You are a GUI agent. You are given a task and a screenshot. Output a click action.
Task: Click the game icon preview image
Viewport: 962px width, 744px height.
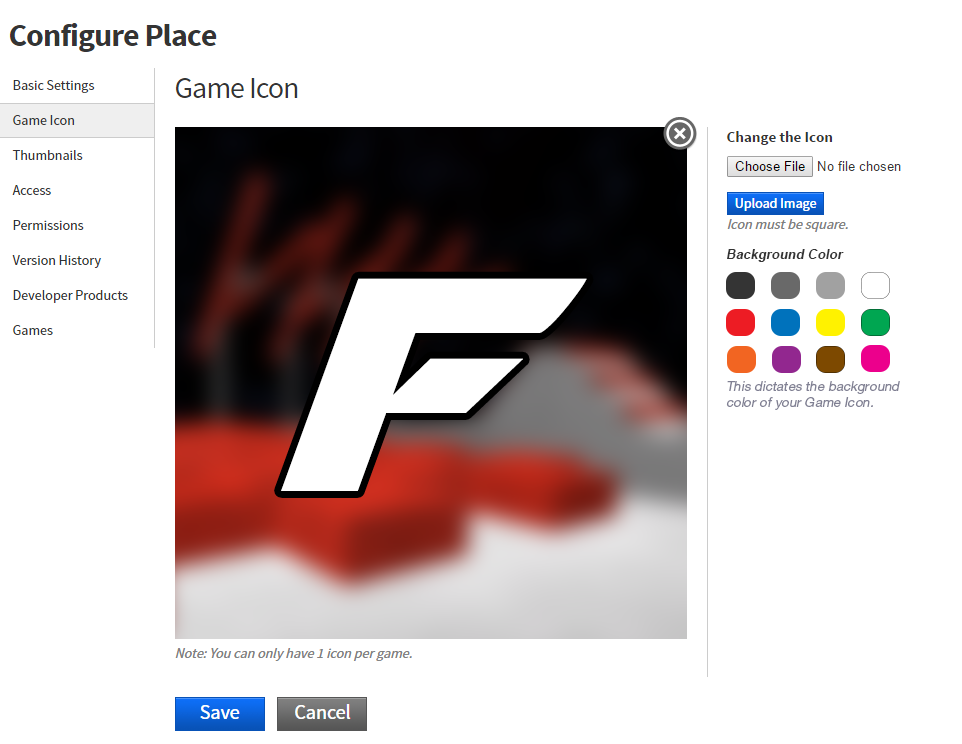coord(431,383)
